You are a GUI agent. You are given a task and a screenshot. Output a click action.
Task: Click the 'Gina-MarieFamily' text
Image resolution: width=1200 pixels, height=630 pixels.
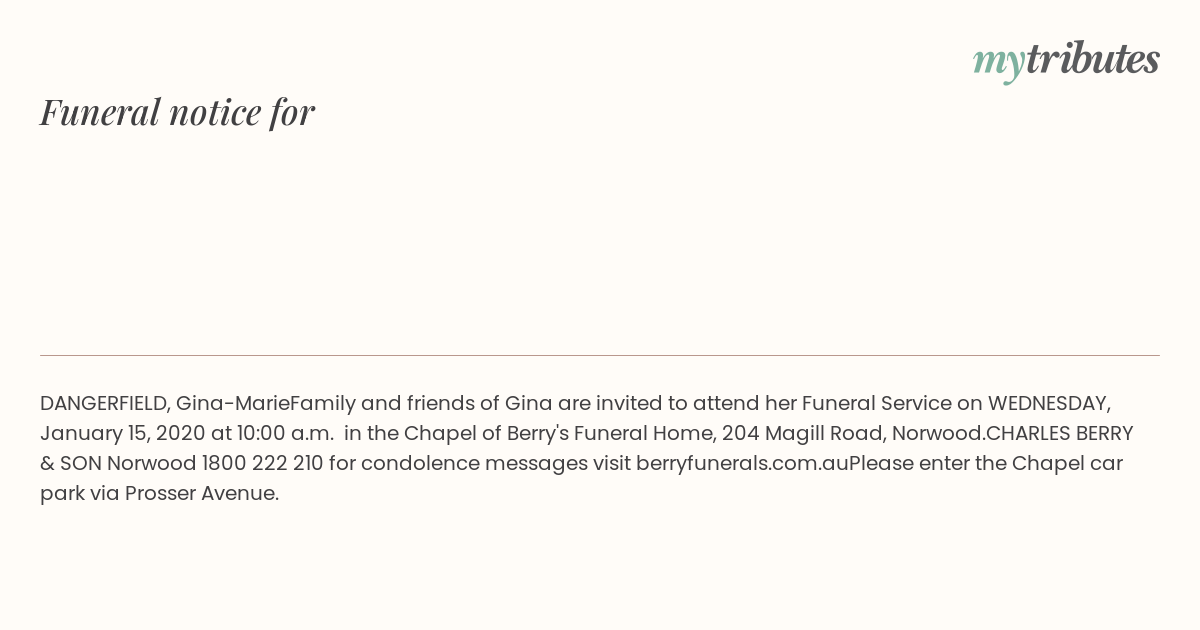pyautogui.click(x=266, y=404)
